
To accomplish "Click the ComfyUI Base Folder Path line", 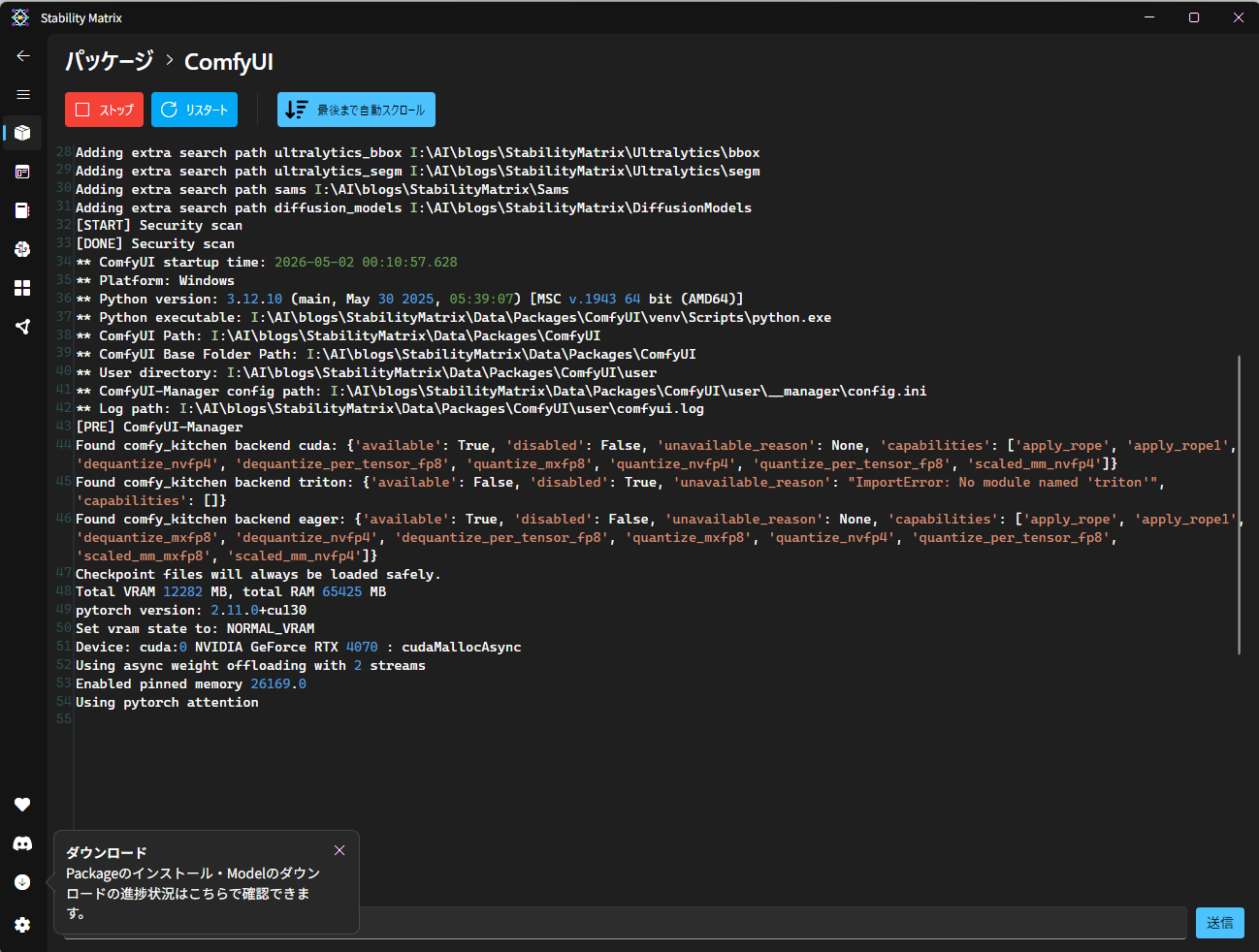I will pyautogui.click(x=386, y=354).
